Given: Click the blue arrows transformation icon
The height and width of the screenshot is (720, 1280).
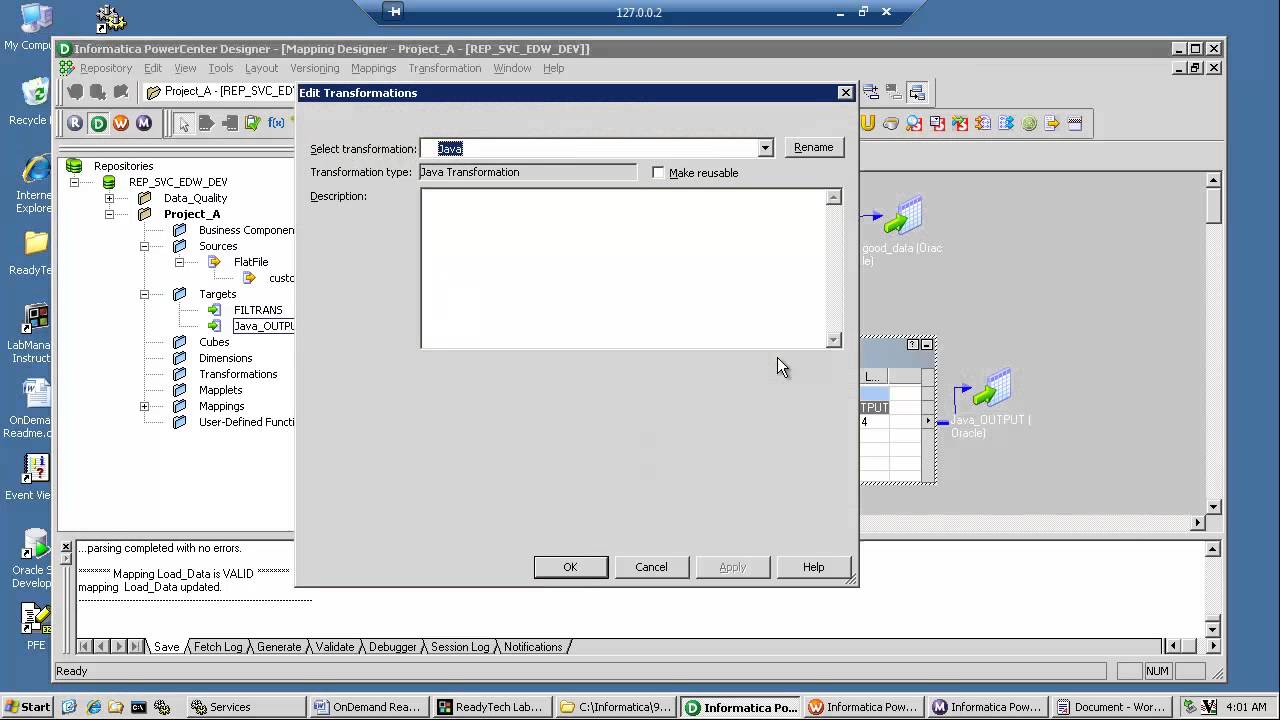Looking at the screenshot, I should pyautogui.click(x=1006, y=123).
